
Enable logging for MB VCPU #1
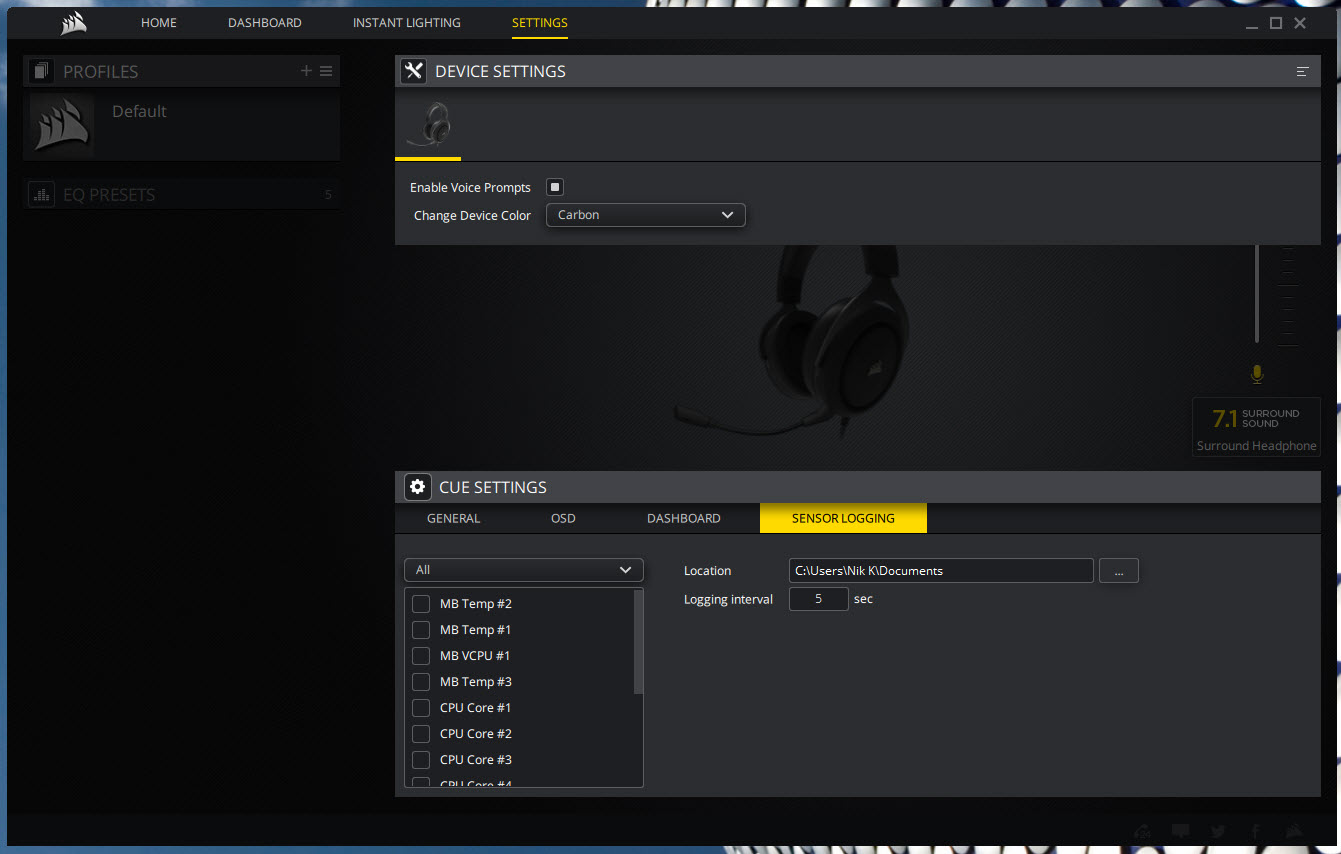421,656
